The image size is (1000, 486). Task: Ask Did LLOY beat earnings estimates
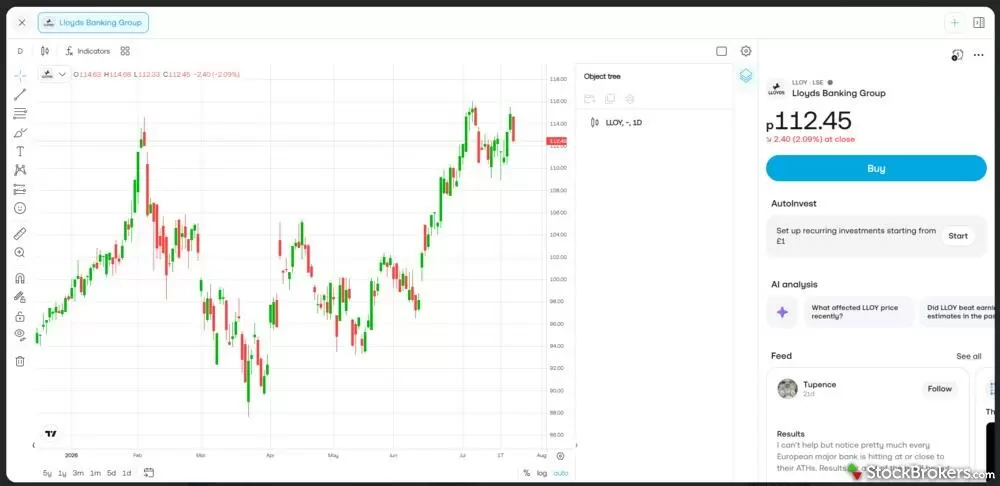click(x=955, y=312)
